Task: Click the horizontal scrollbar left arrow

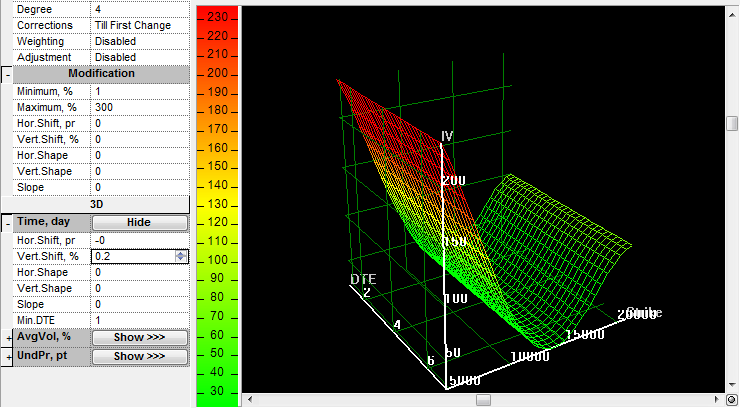Action: (x=249, y=400)
